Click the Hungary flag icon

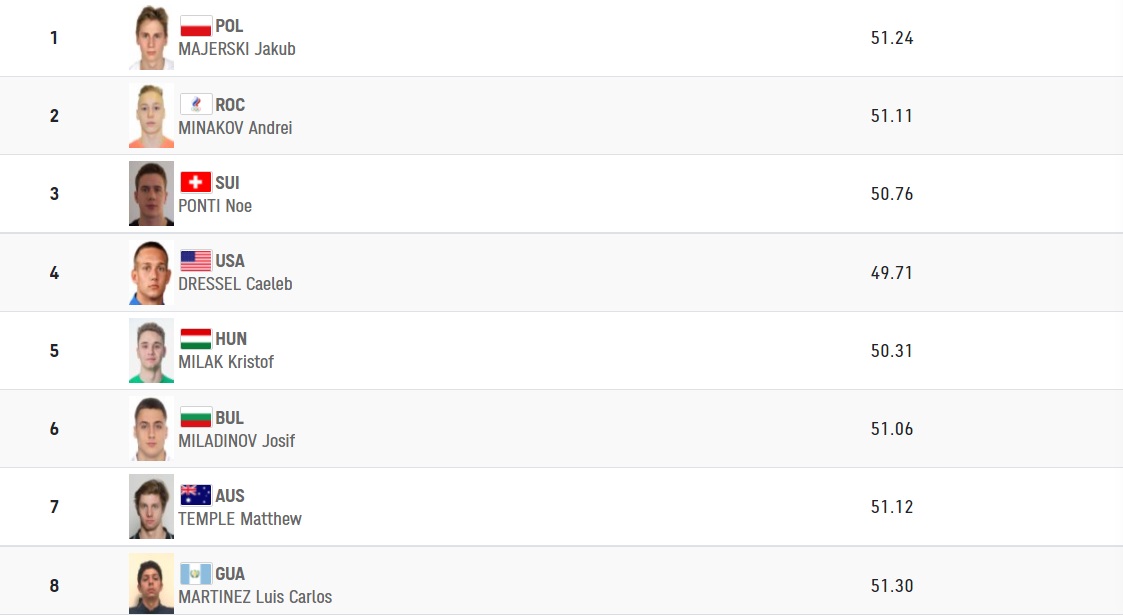pos(196,339)
